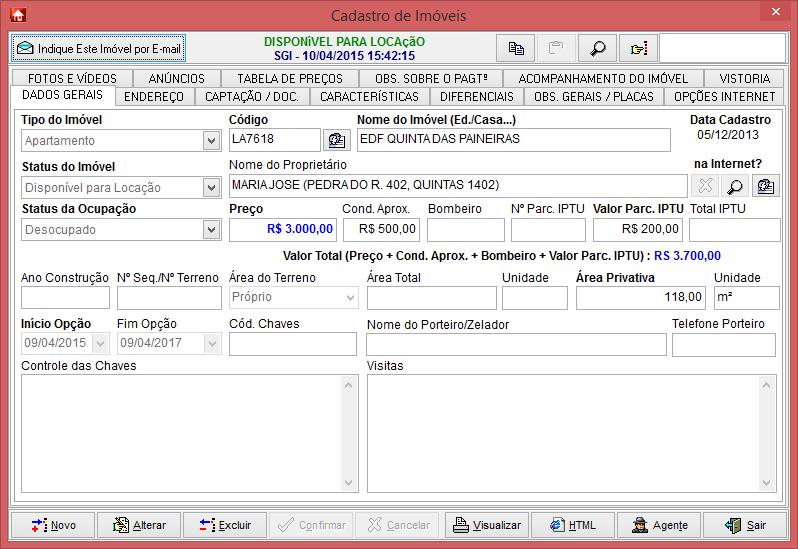Click the pointing hand icon in top toolbar

click(637, 48)
